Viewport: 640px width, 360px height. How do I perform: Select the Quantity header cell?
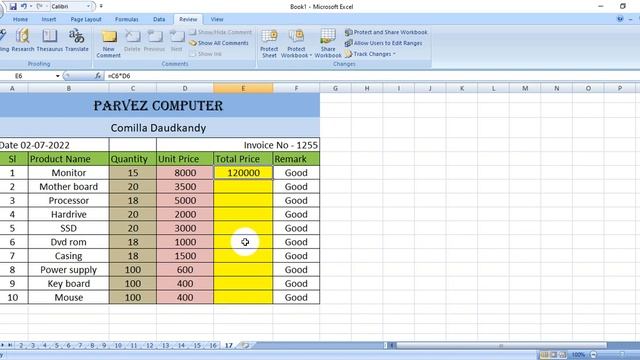133,159
